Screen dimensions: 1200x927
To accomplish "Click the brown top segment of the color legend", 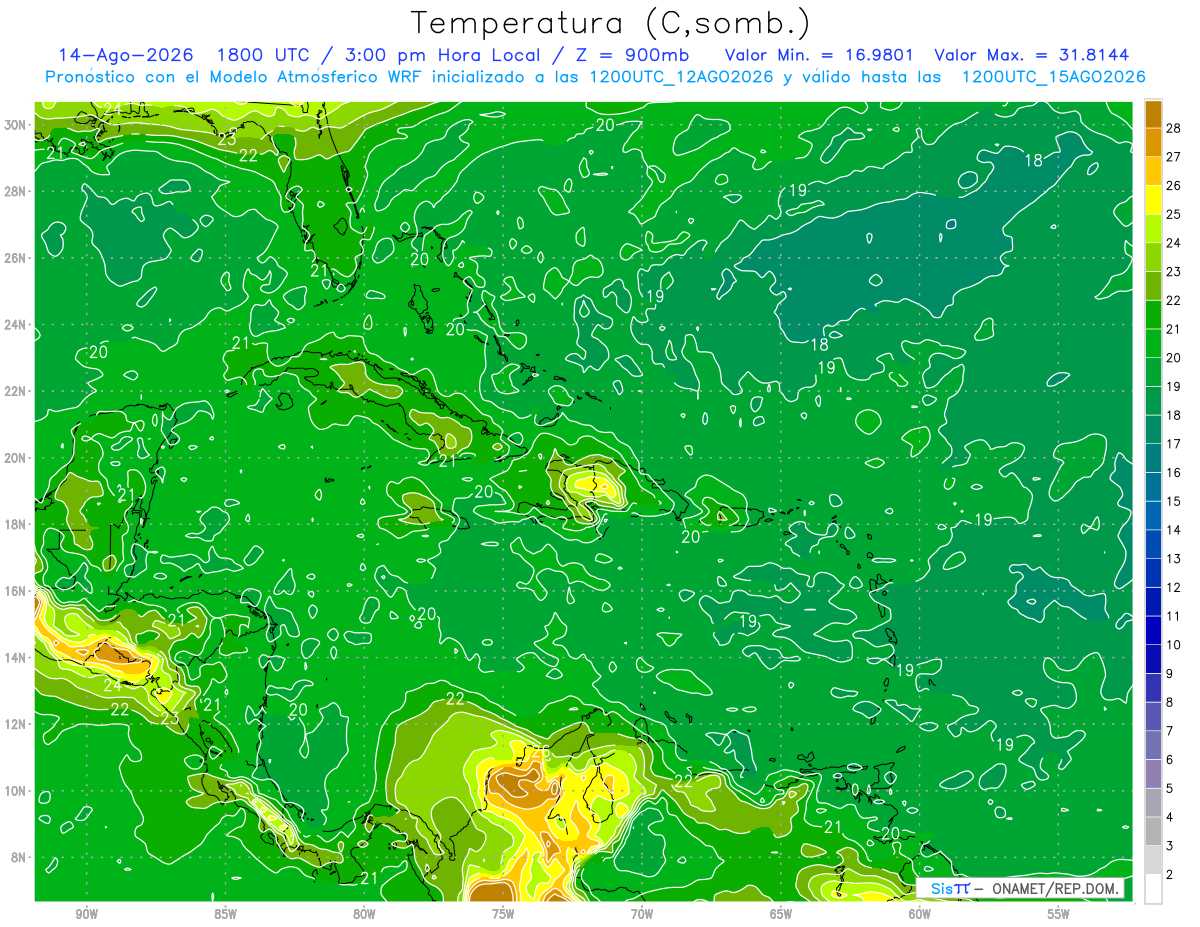I will pyautogui.click(x=1154, y=114).
